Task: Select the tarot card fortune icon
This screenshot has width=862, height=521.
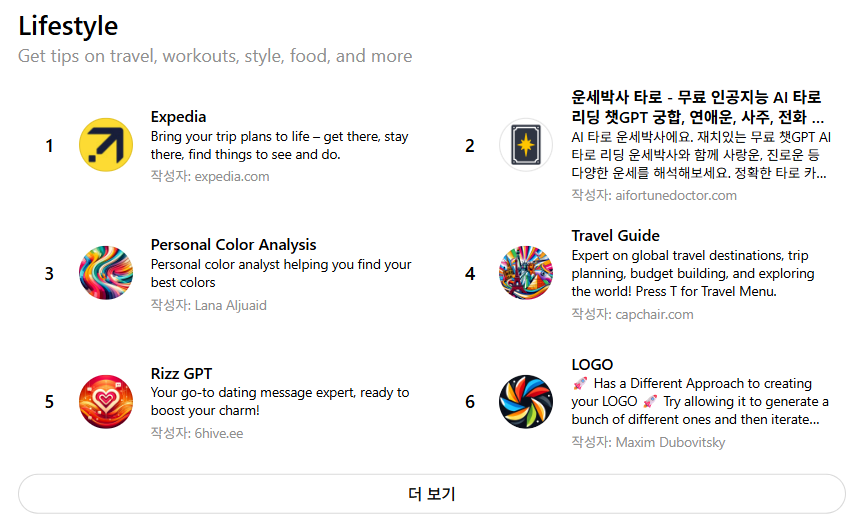Action: click(x=526, y=145)
